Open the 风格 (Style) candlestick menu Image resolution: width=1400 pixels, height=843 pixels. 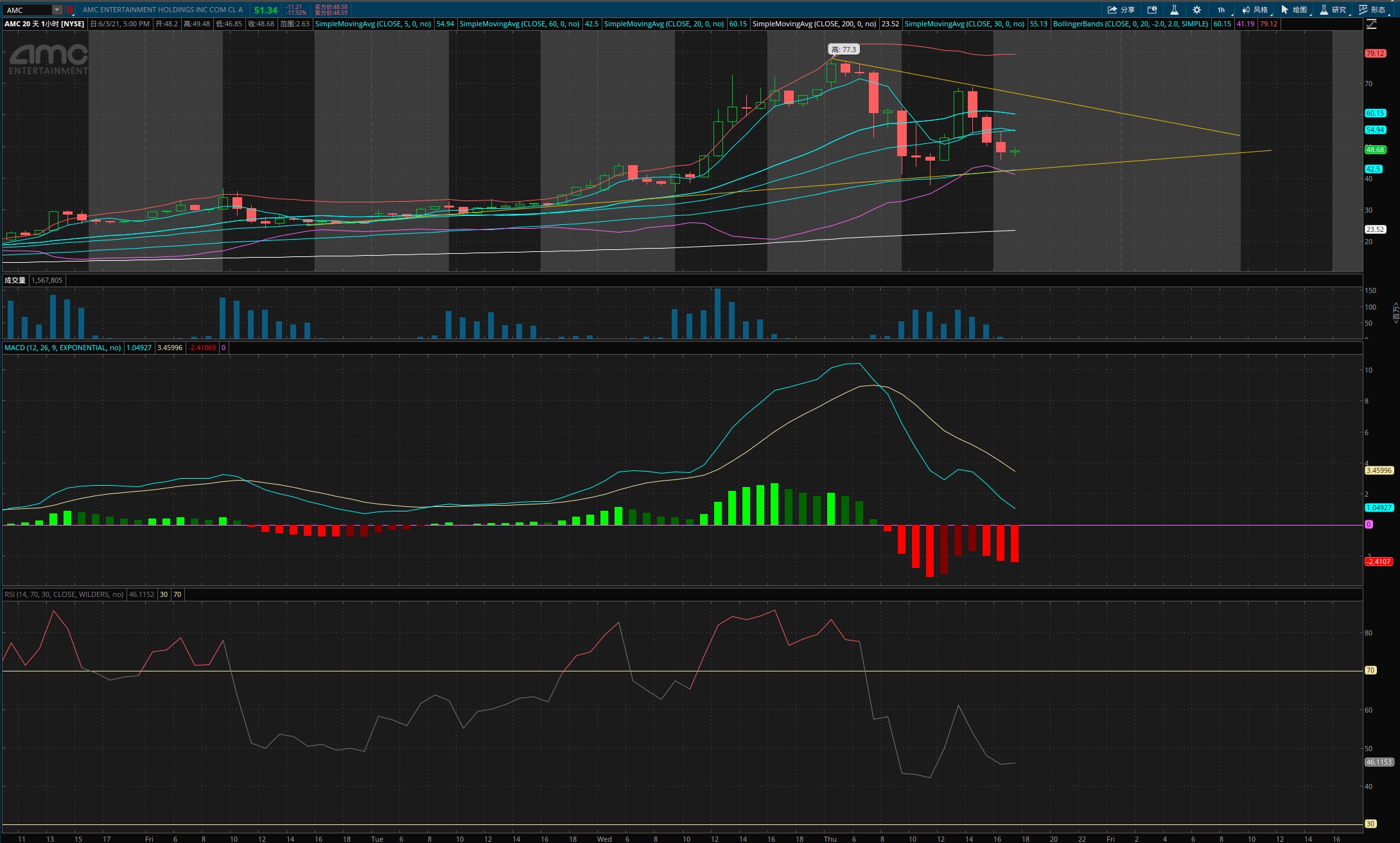pyautogui.click(x=1255, y=10)
